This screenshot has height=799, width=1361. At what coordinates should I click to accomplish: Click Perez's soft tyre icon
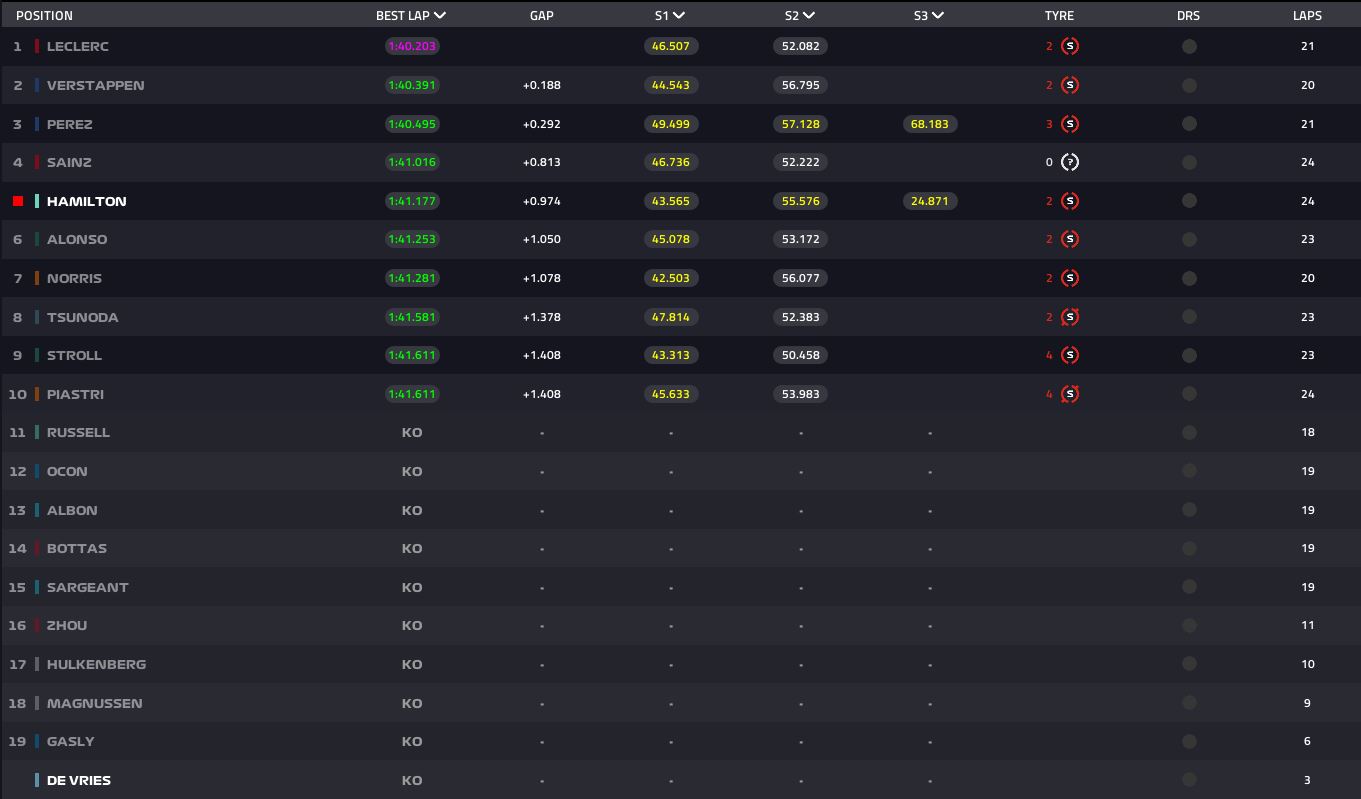click(x=1070, y=124)
